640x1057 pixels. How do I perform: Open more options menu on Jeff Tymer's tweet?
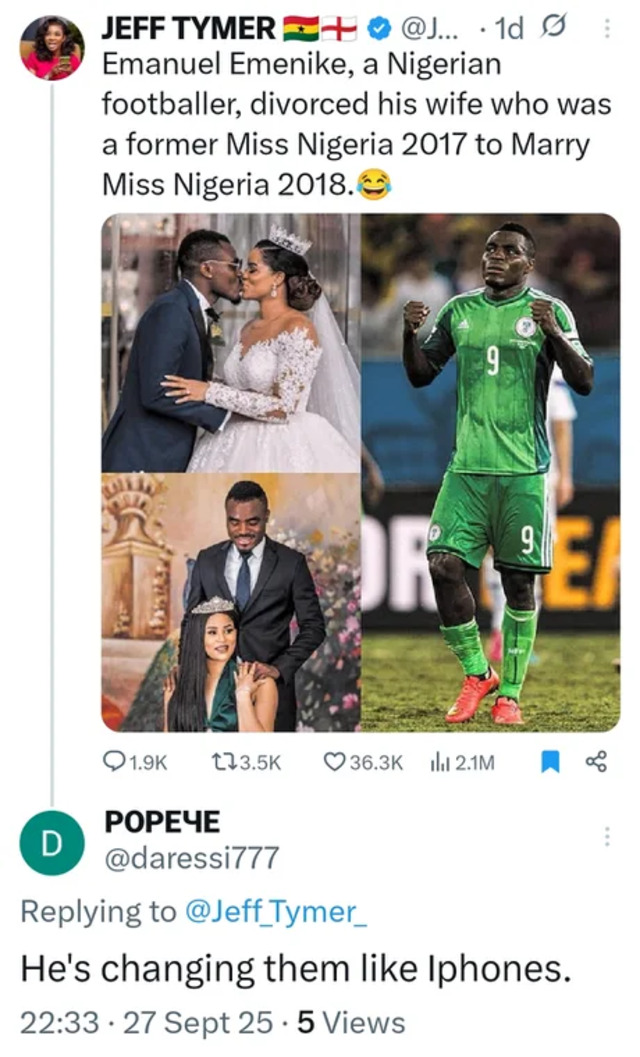click(x=606, y=29)
